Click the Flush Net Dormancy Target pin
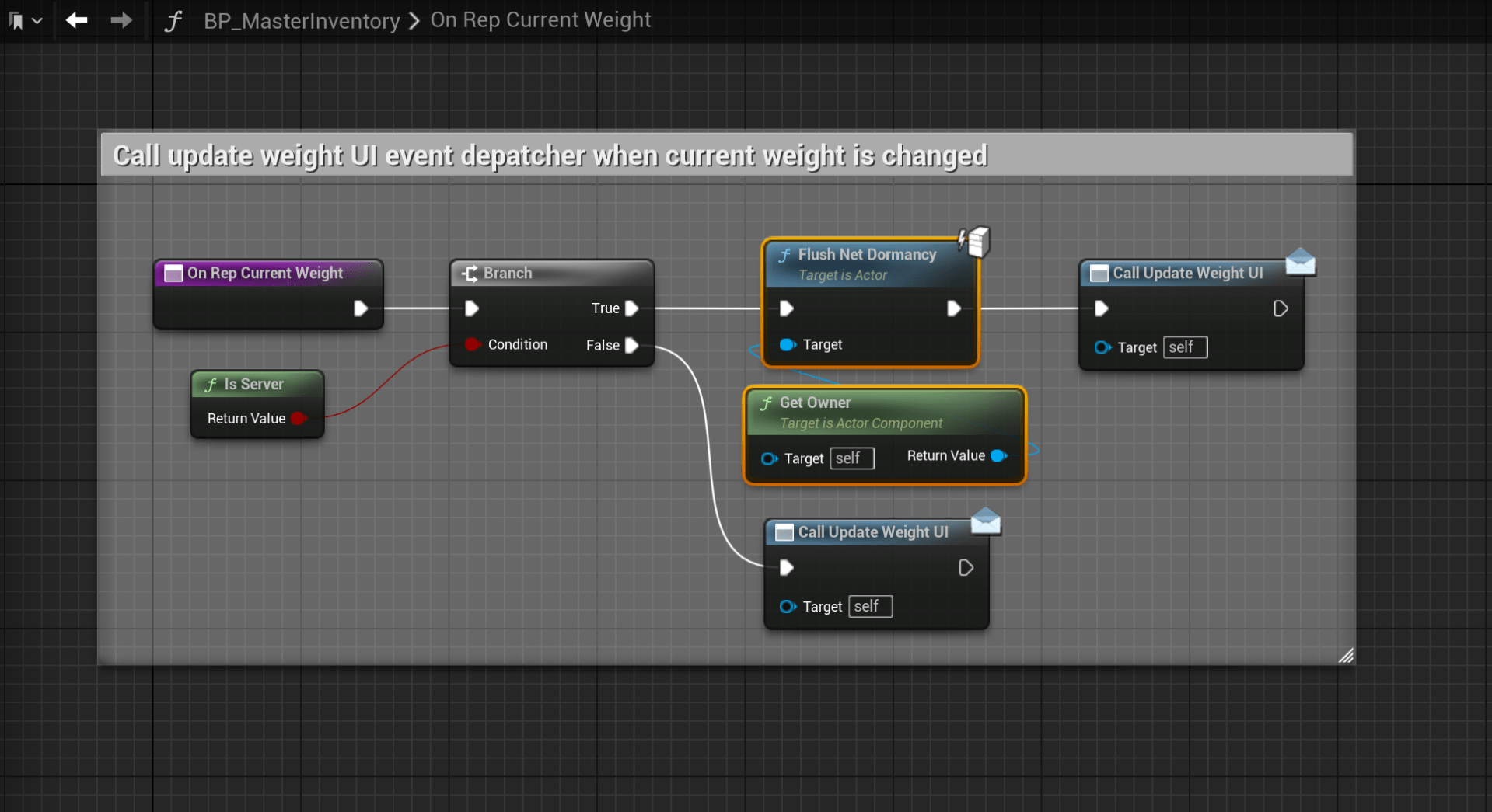 [x=788, y=344]
